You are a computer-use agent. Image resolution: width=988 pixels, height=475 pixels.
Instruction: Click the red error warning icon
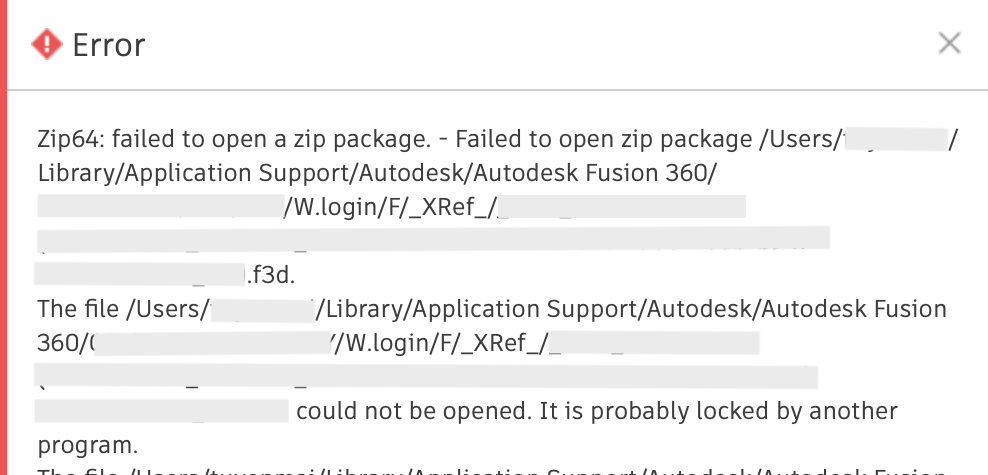click(47, 44)
